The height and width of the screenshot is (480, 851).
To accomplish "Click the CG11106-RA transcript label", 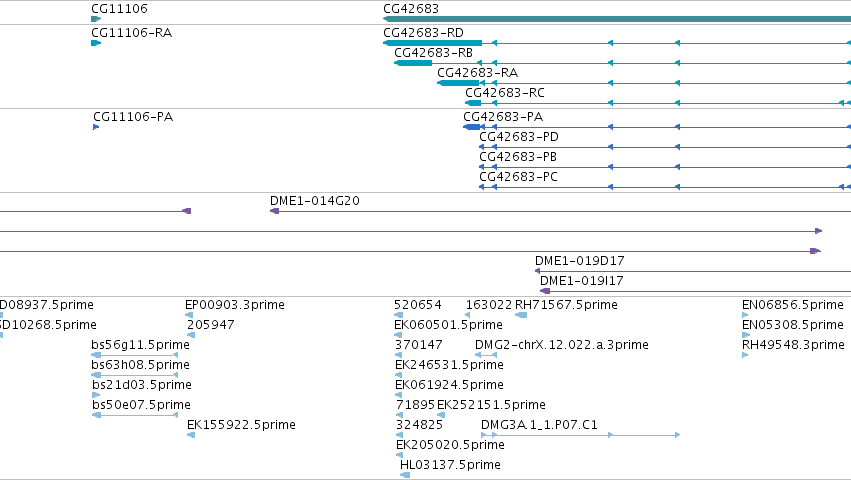I will pos(132,33).
